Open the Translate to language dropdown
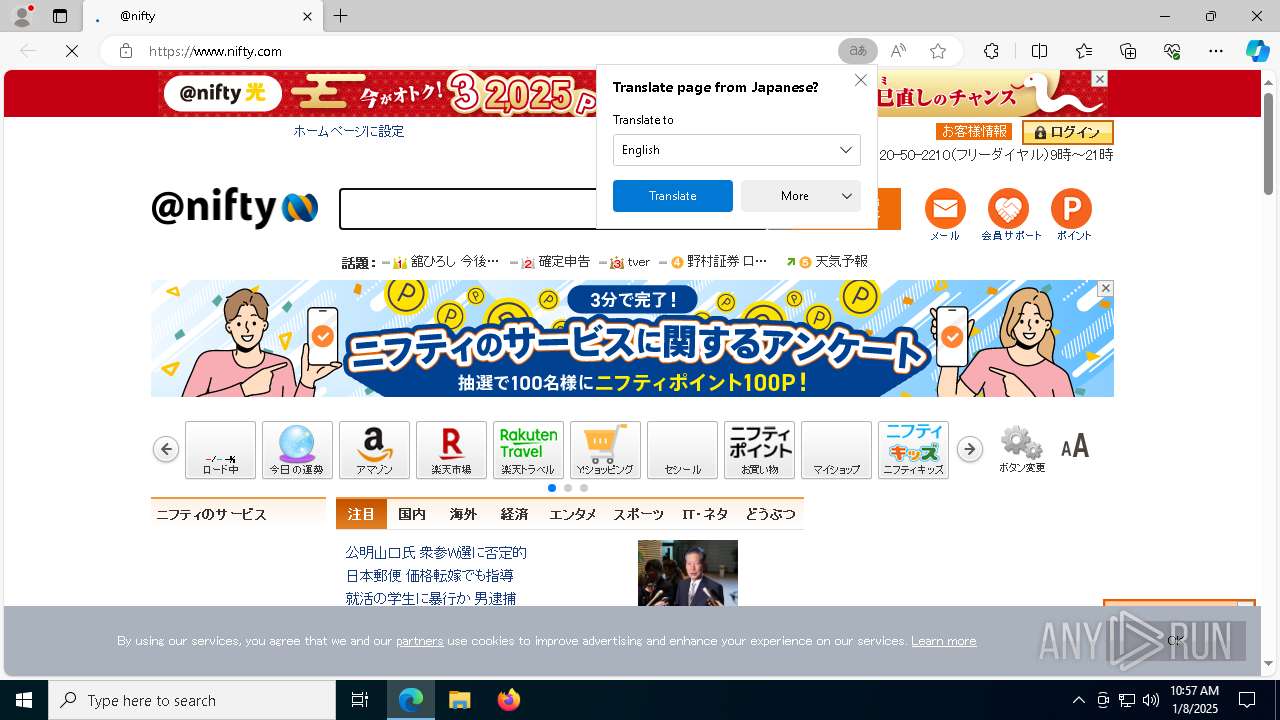The image size is (1280, 720). [x=737, y=150]
